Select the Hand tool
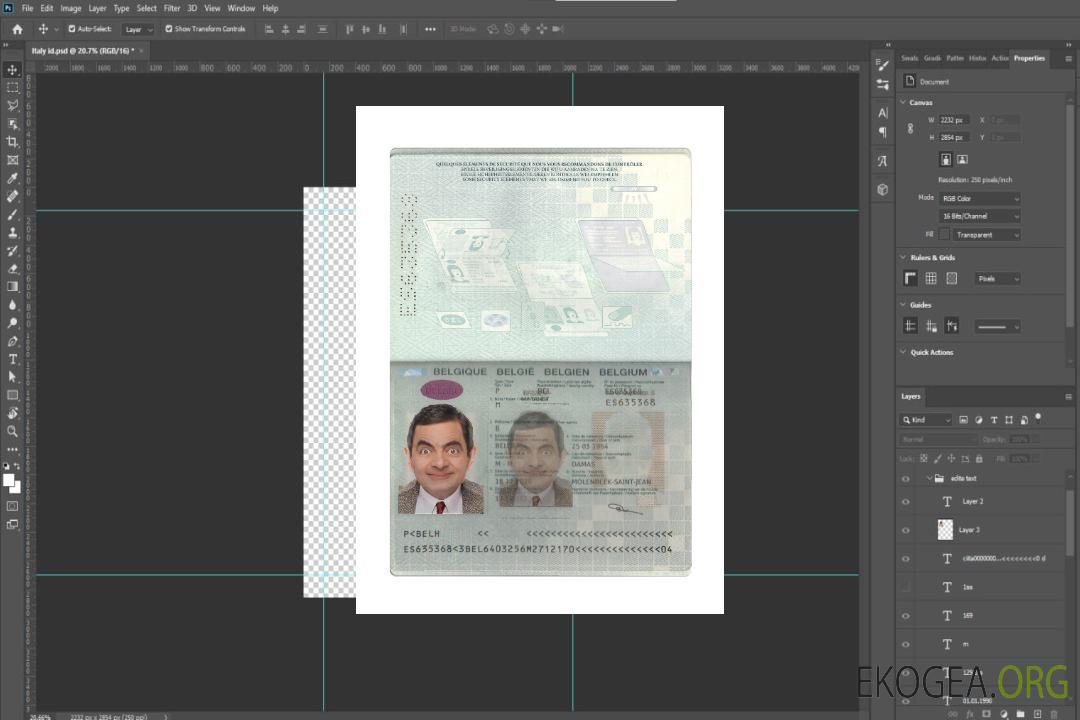Viewport: 1080px width, 720px height. click(x=12, y=413)
